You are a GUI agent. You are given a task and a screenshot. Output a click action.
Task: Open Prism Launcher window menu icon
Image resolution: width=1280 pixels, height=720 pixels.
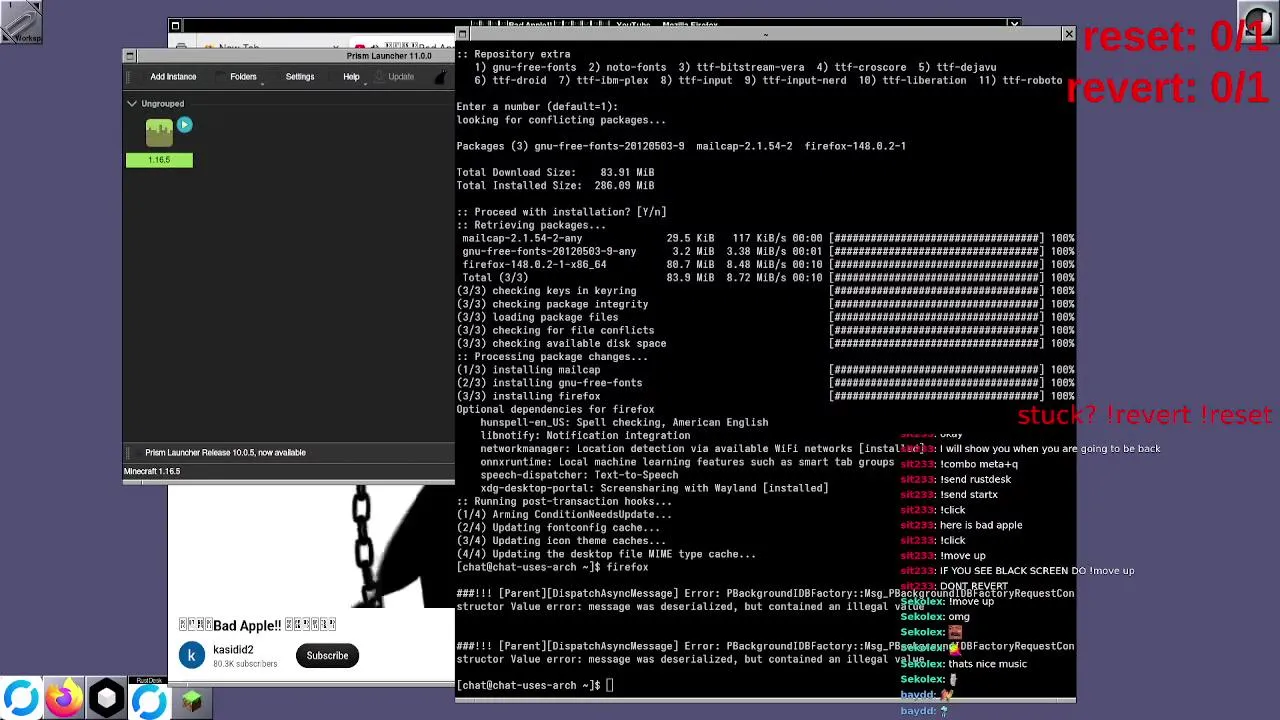[129, 56]
